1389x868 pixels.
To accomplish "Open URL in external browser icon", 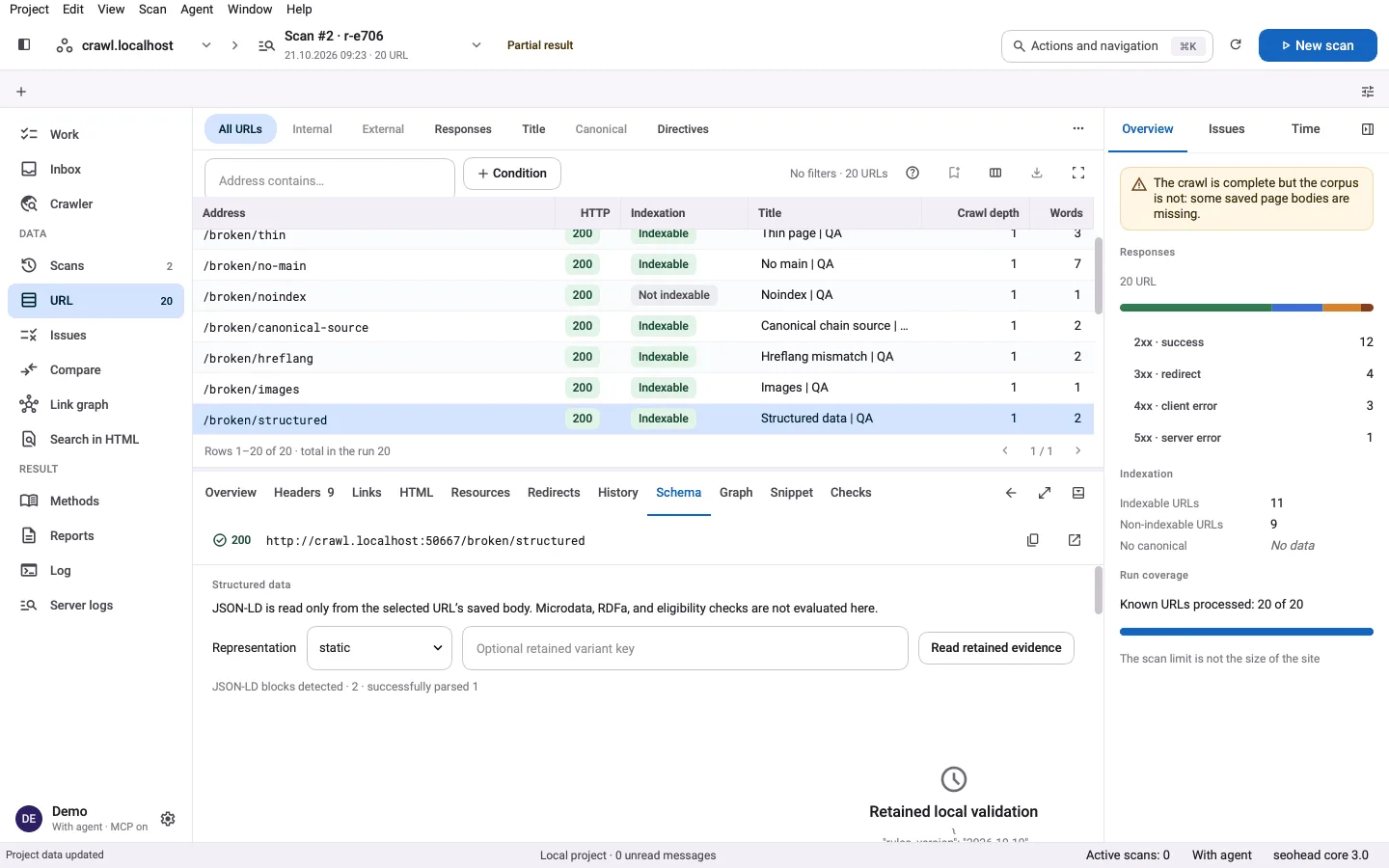I will click(1075, 540).
